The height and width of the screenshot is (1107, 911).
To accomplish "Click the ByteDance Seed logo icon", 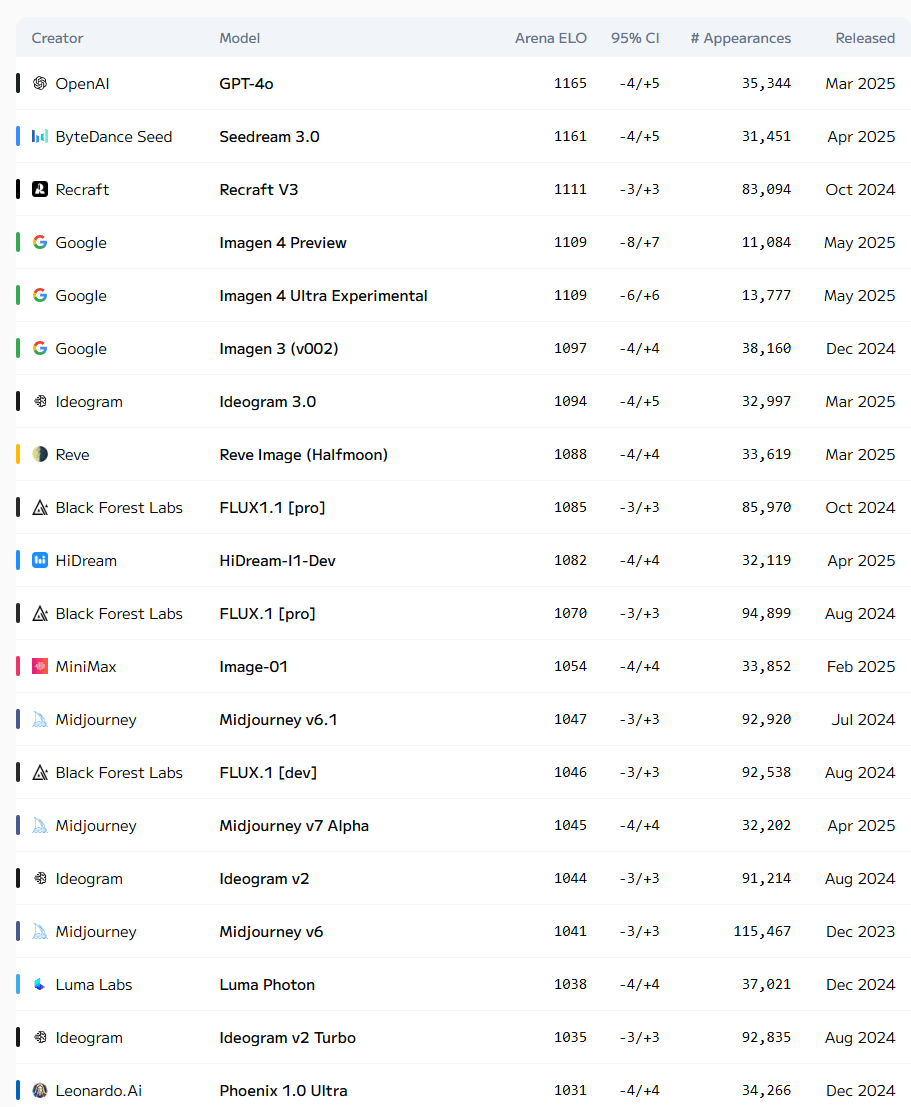I will coord(40,136).
